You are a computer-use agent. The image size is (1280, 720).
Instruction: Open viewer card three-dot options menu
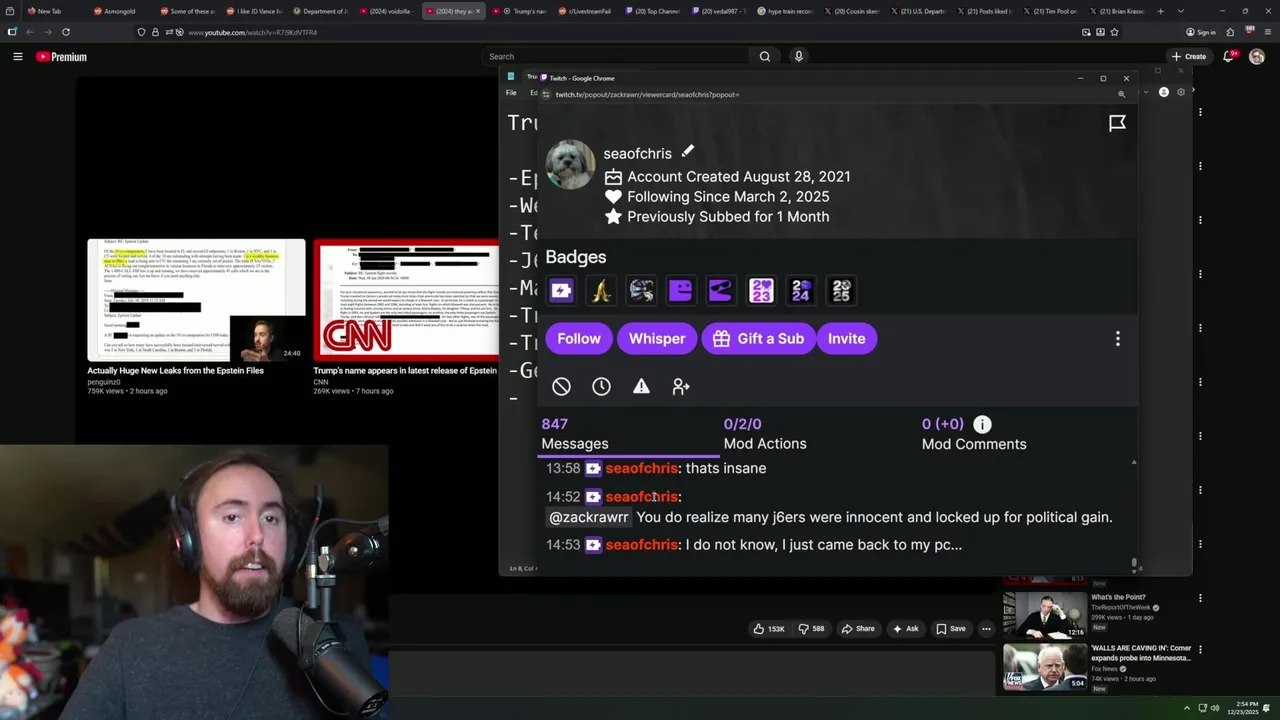pos(1118,338)
